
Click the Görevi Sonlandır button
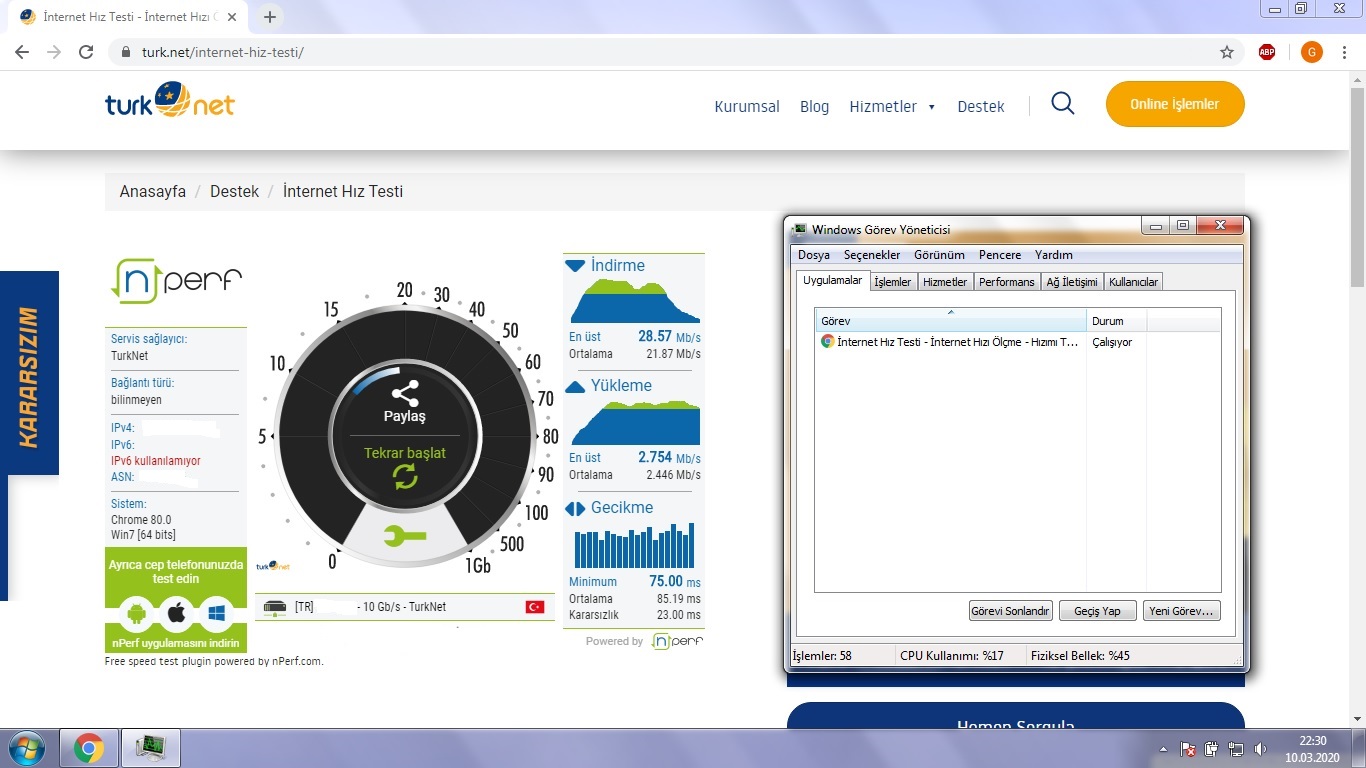[1010, 611]
